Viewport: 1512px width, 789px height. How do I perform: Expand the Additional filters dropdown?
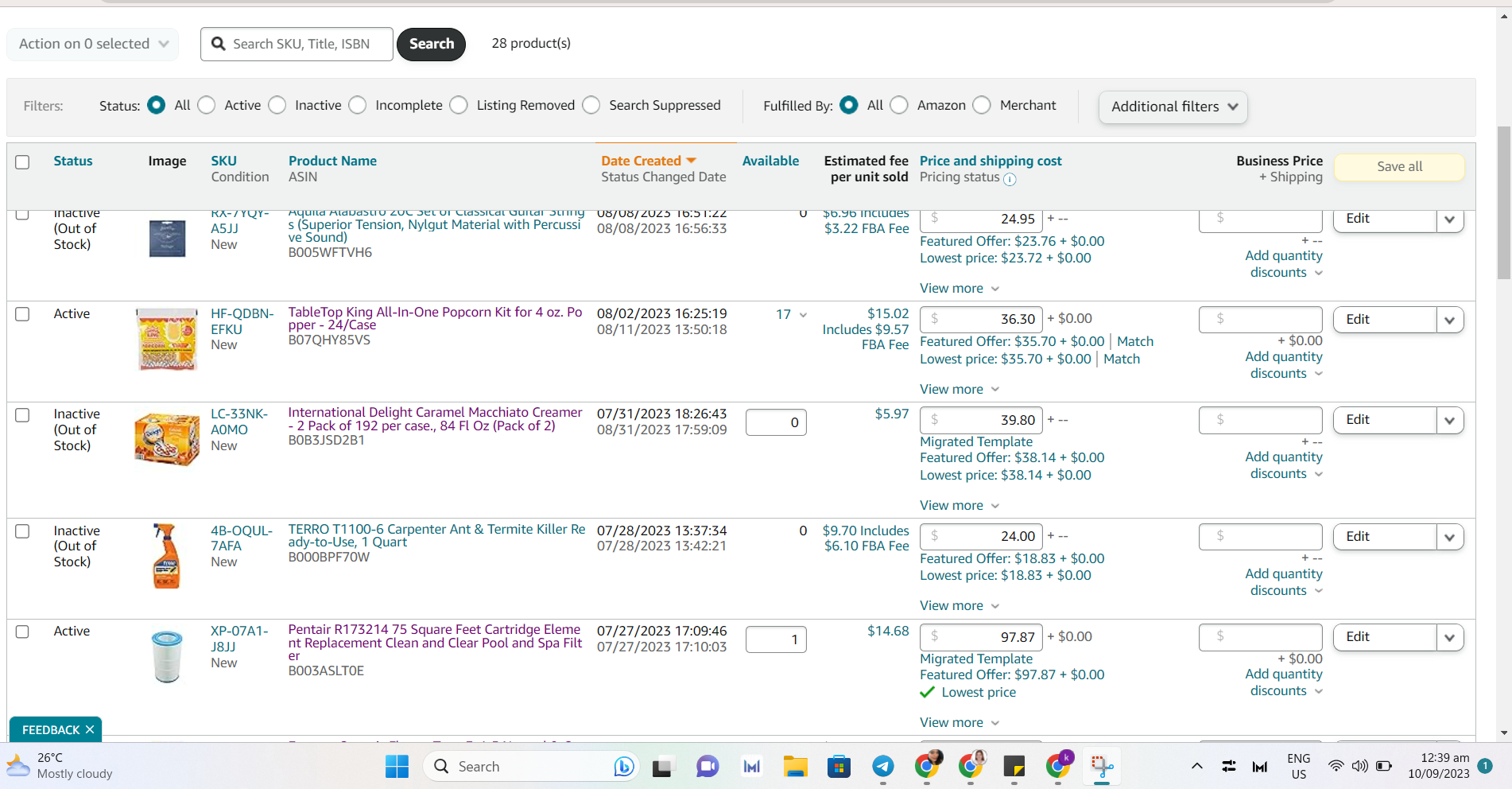[x=1173, y=107]
